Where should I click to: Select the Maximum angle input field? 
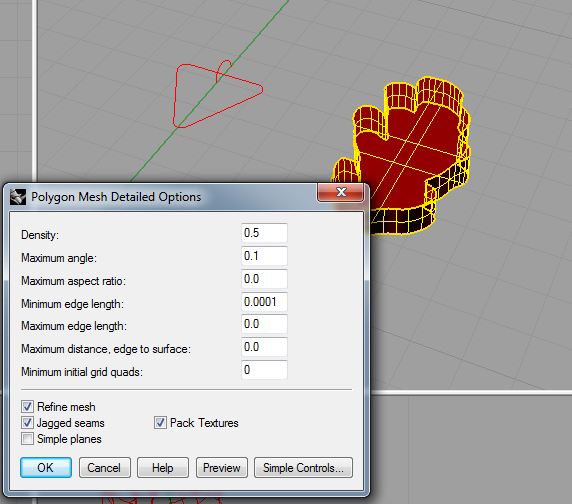click(264, 256)
